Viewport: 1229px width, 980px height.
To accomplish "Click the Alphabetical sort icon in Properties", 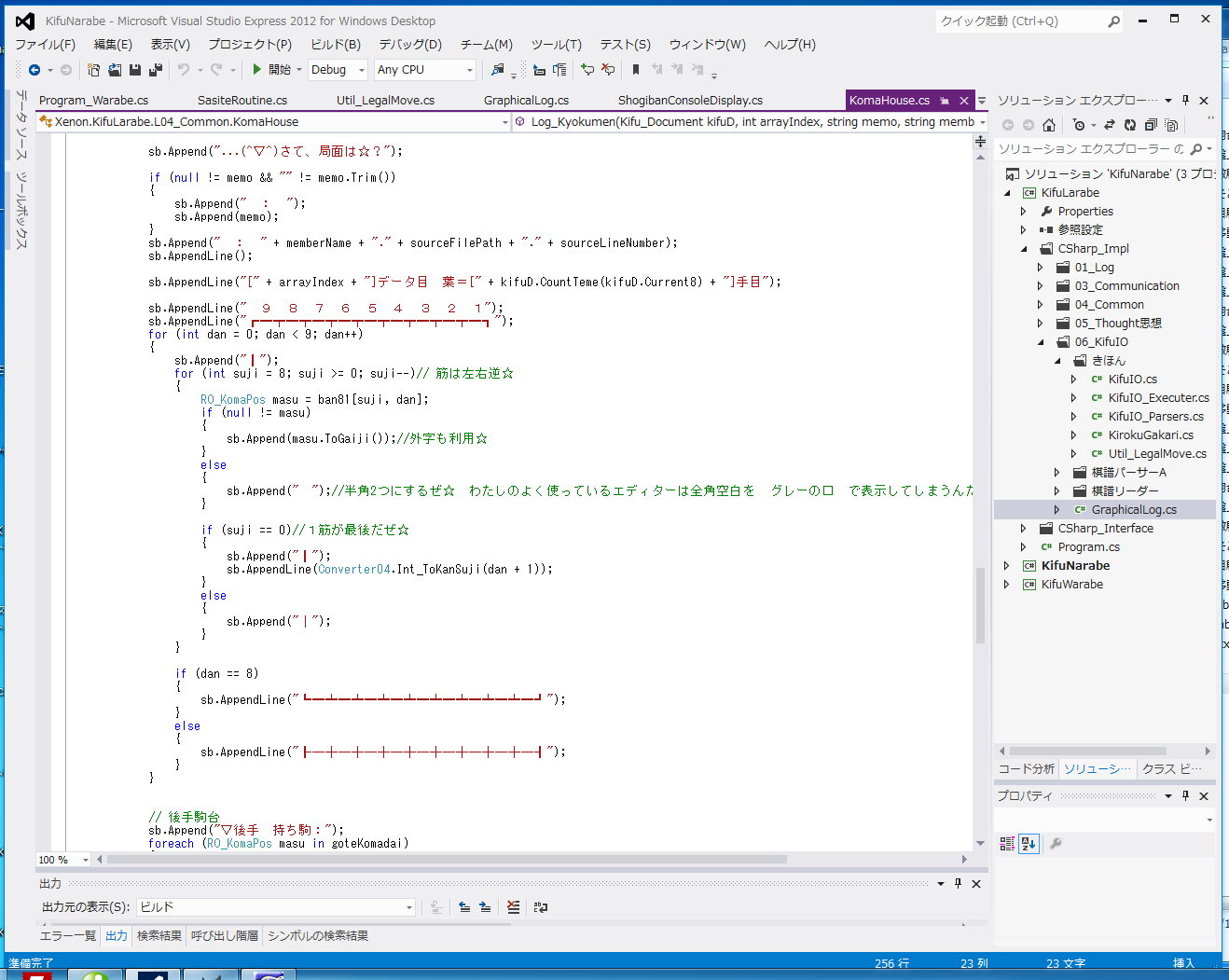I will (x=1029, y=844).
